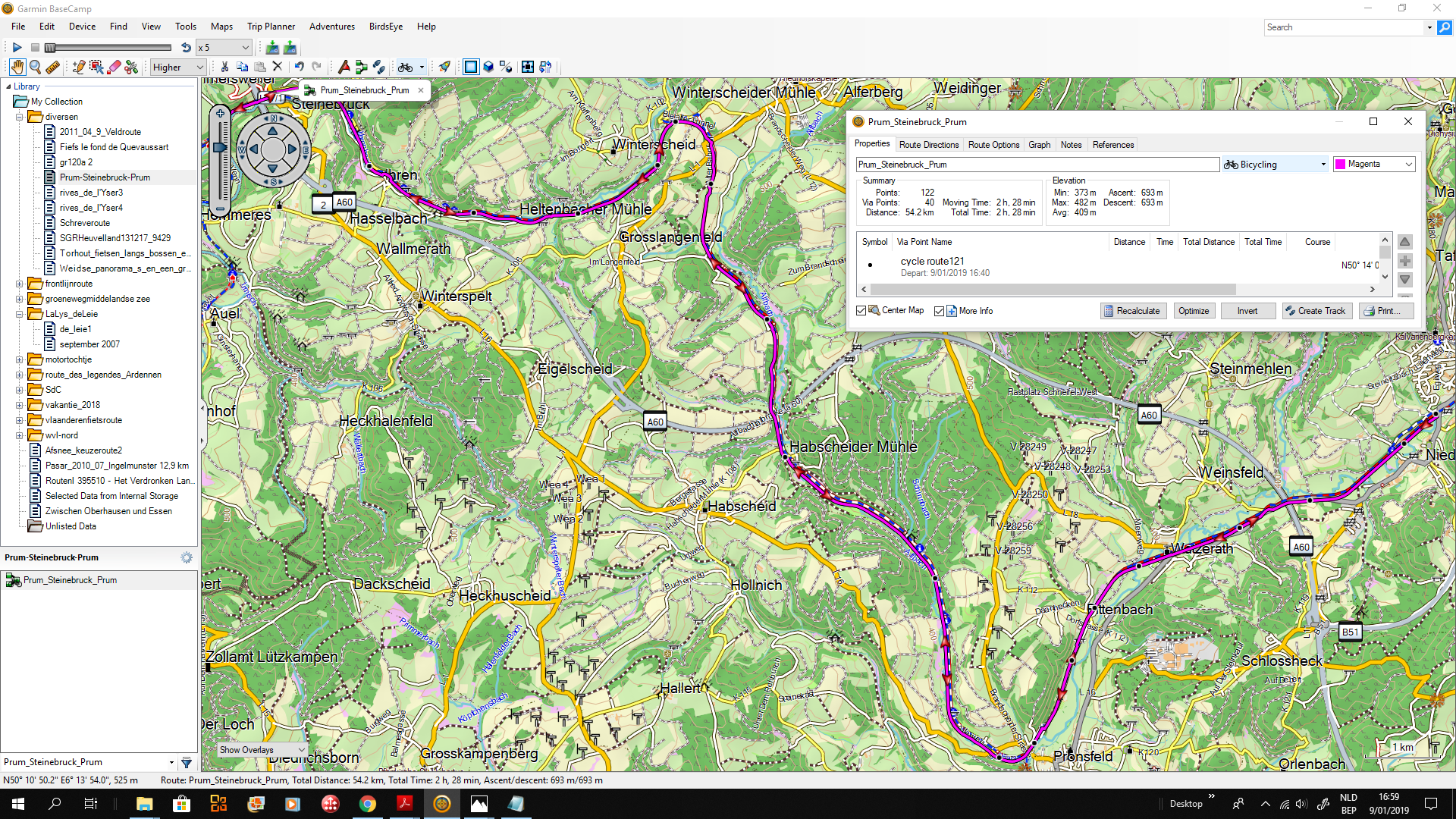Viewport: 1456px width, 819px height.
Task: Switch to the Route Options tab
Action: click(993, 145)
